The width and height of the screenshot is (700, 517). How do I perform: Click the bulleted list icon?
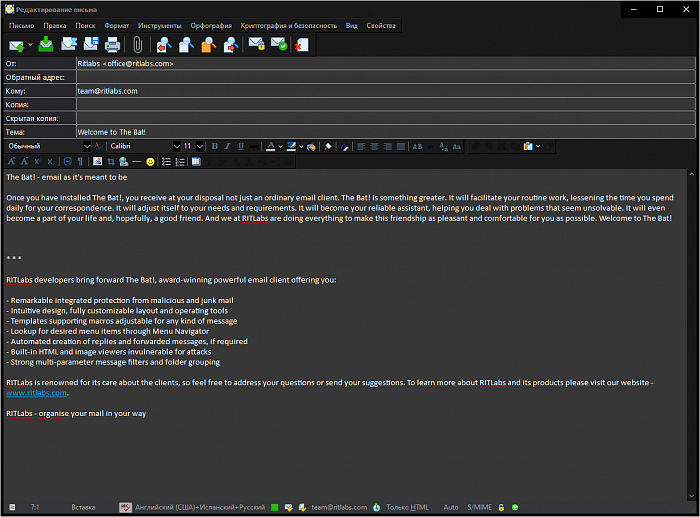click(x=166, y=161)
